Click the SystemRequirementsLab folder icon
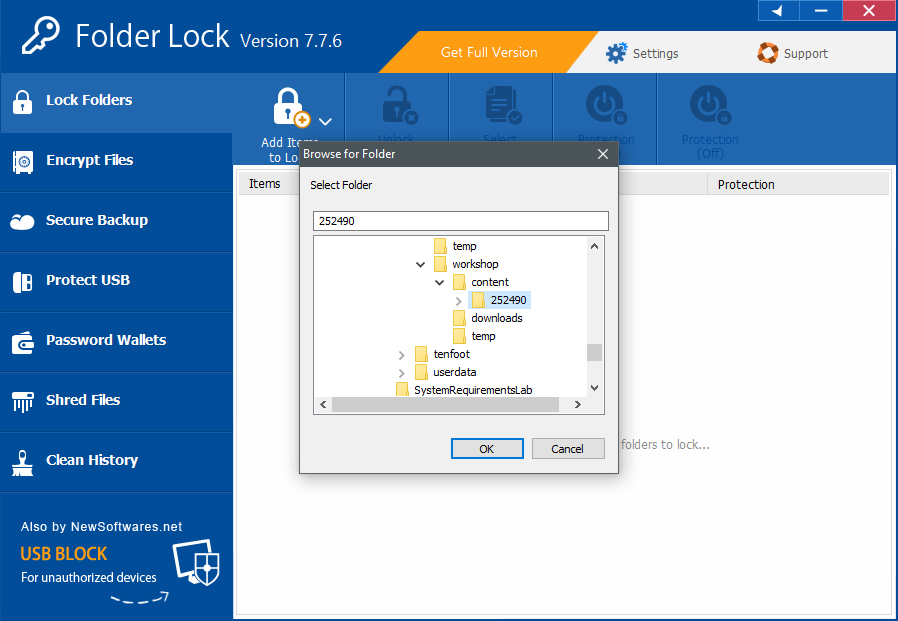898x621 pixels. pos(402,390)
